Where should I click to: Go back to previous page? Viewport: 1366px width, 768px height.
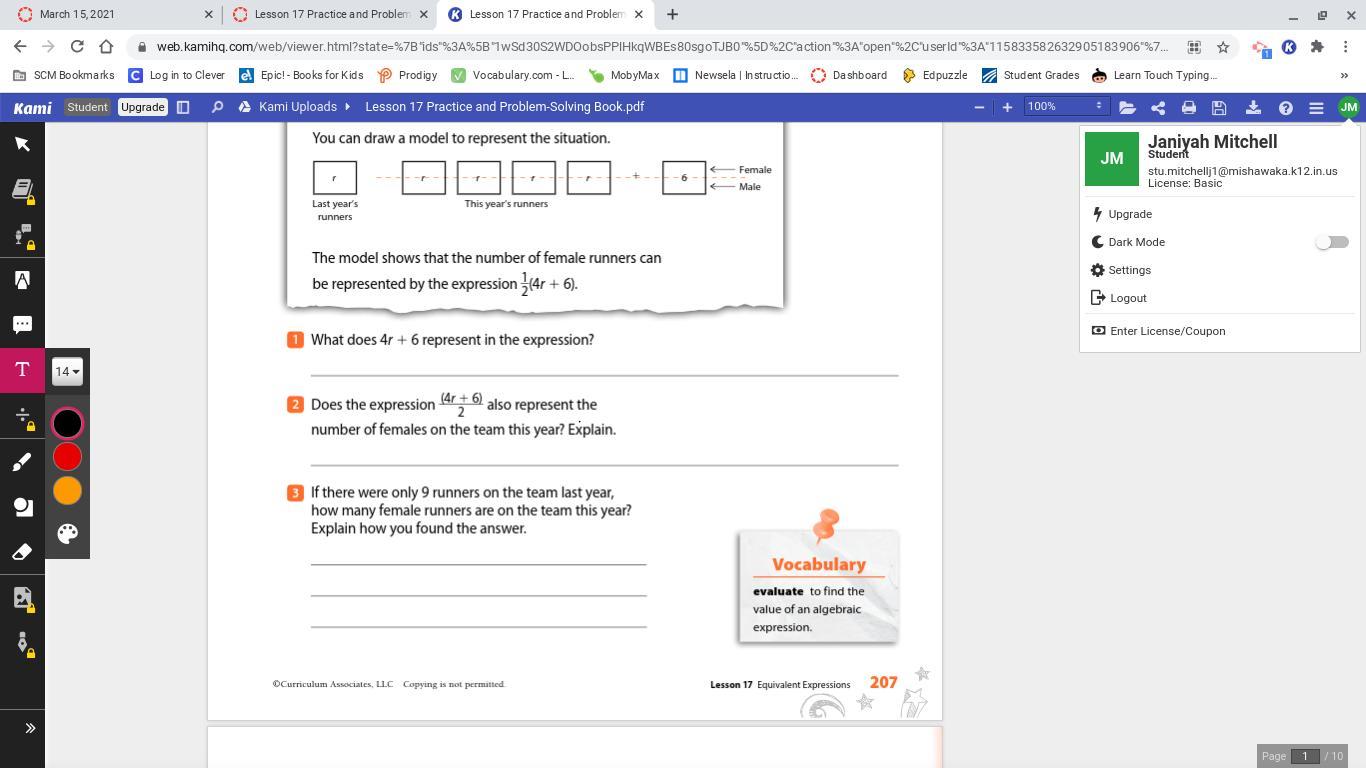click(x=20, y=46)
